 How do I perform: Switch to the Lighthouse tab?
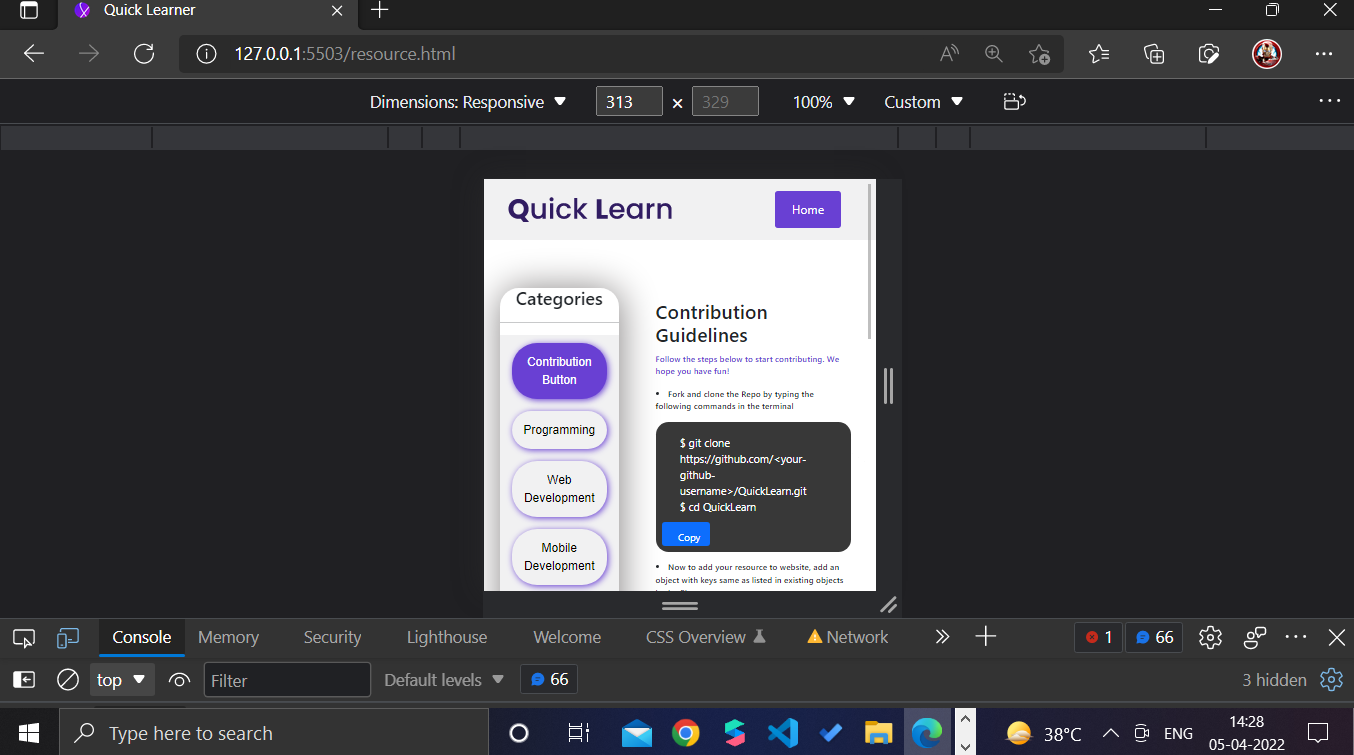[x=447, y=637]
